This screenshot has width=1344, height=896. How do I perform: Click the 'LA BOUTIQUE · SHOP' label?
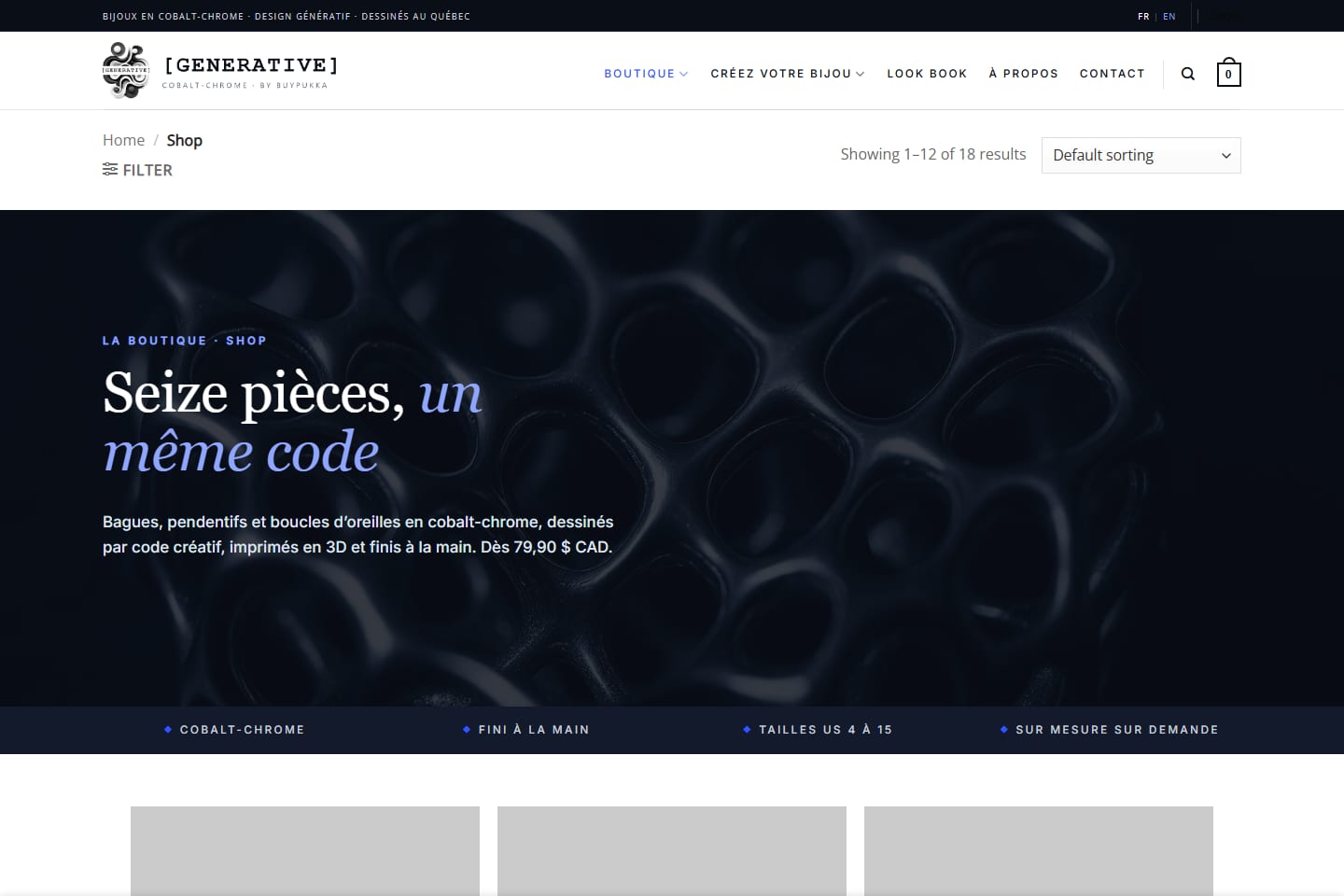(185, 341)
